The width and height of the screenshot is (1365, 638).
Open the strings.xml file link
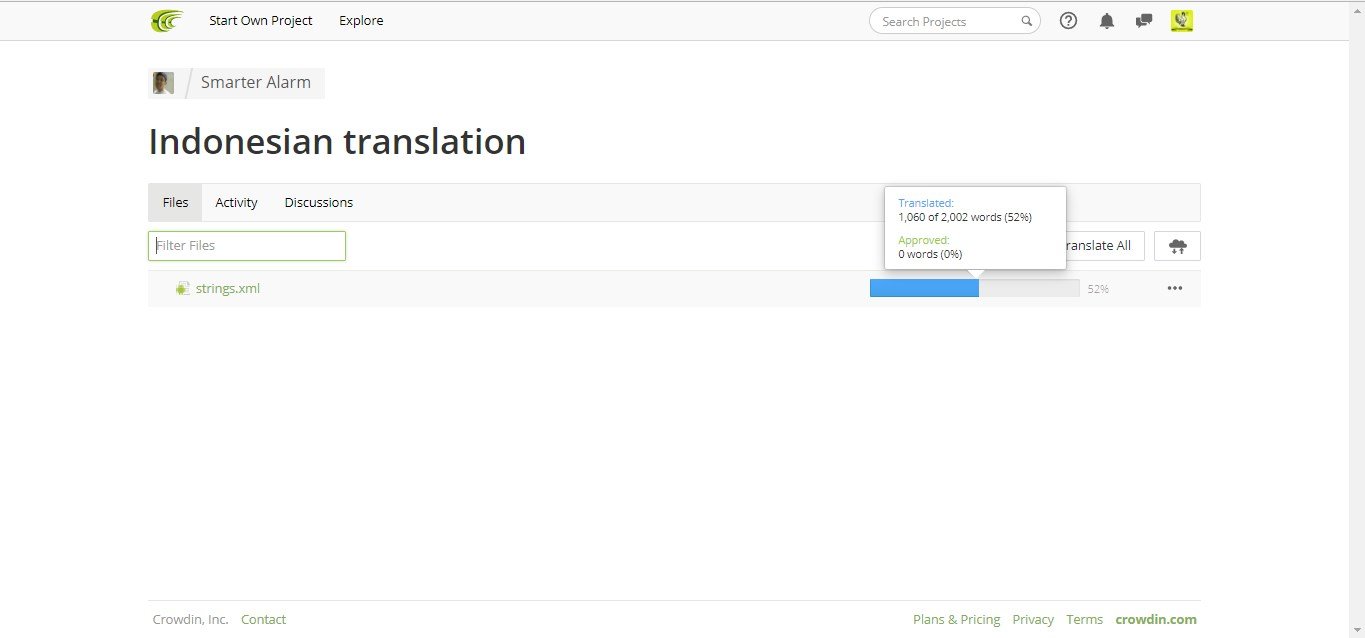[x=227, y=289]
